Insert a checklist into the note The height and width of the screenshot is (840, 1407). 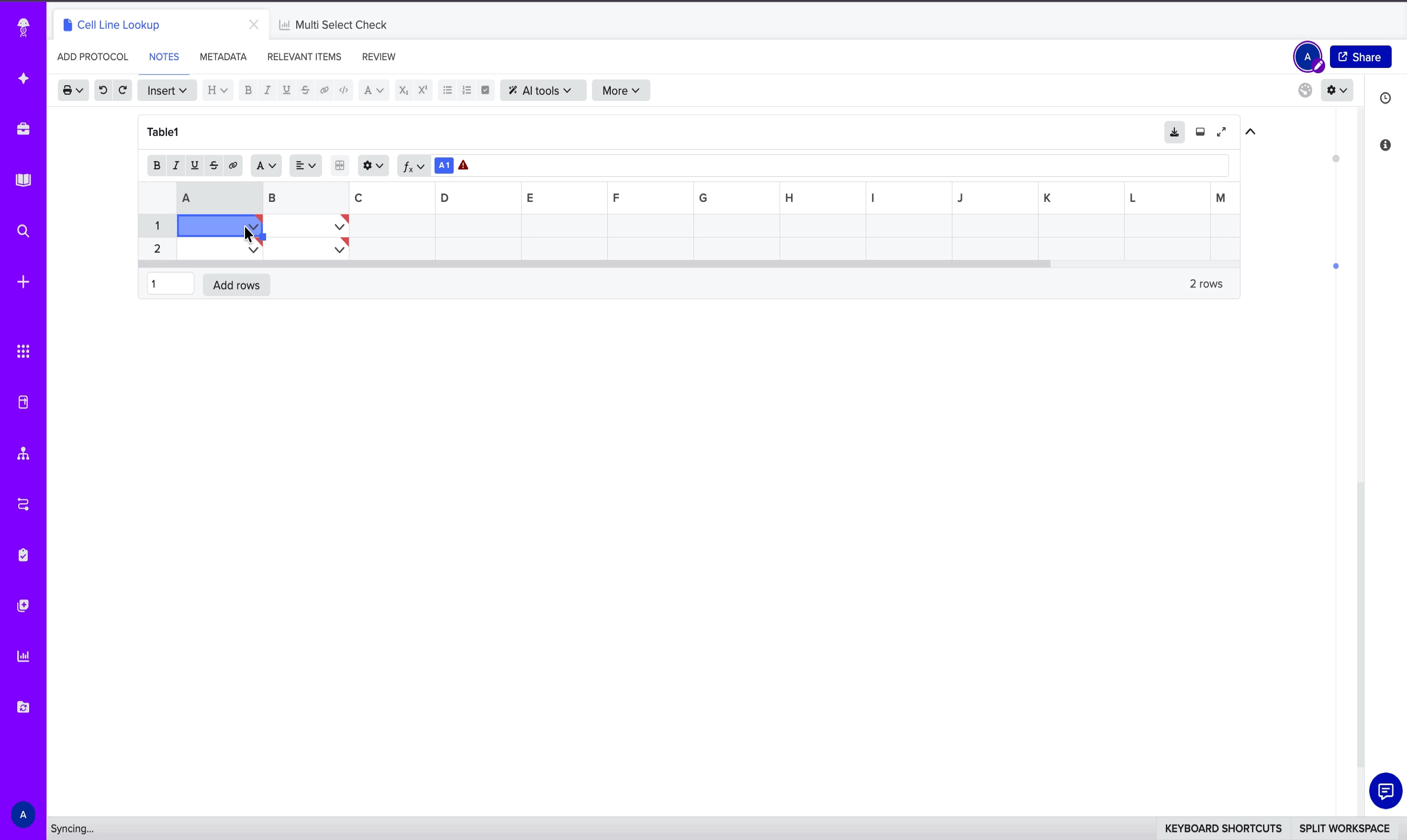click(x=485, y=90)
